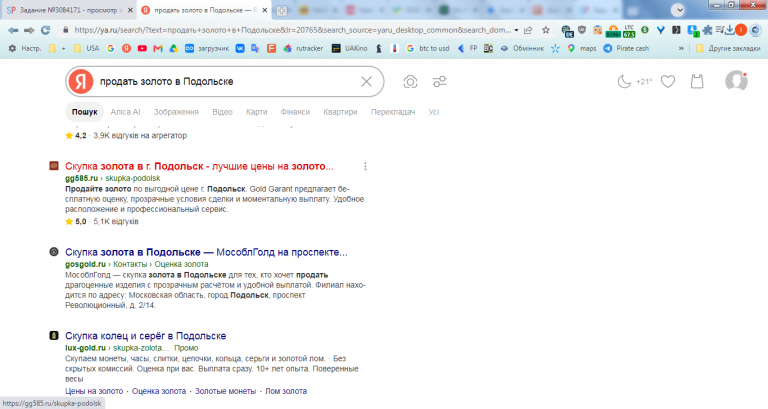Follow the Золотые монеты sitelink

tap(225, 391)
